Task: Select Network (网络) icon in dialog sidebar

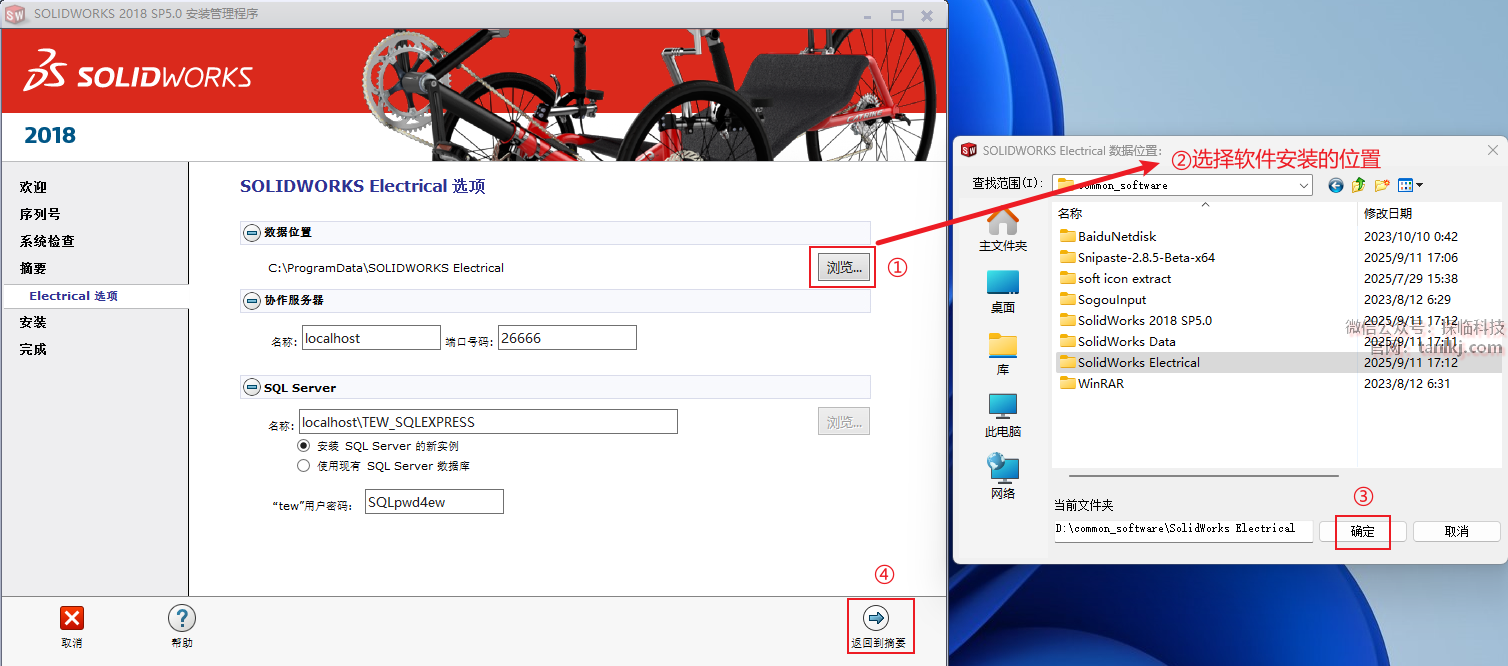Action: tap(1003, 468)
